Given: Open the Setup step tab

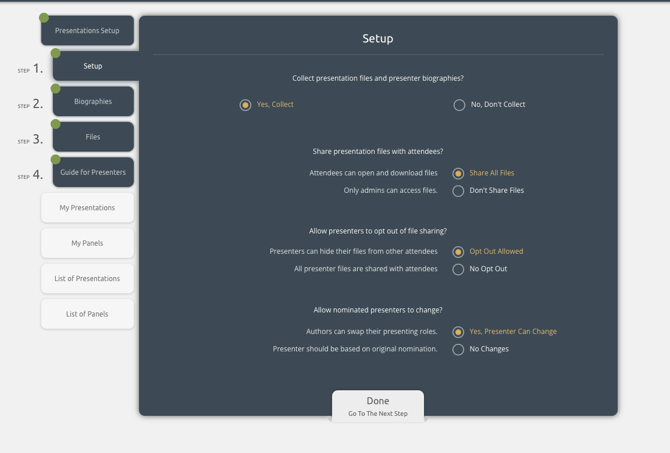Looking at the screenshot, I should pos(93,66).
